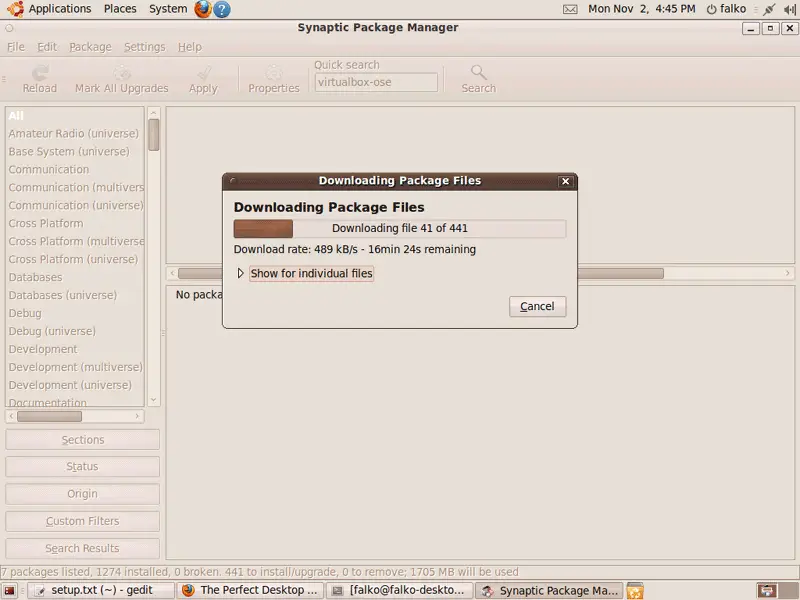
Task: Click the show desktop icon
Action: tap(10, 591)
